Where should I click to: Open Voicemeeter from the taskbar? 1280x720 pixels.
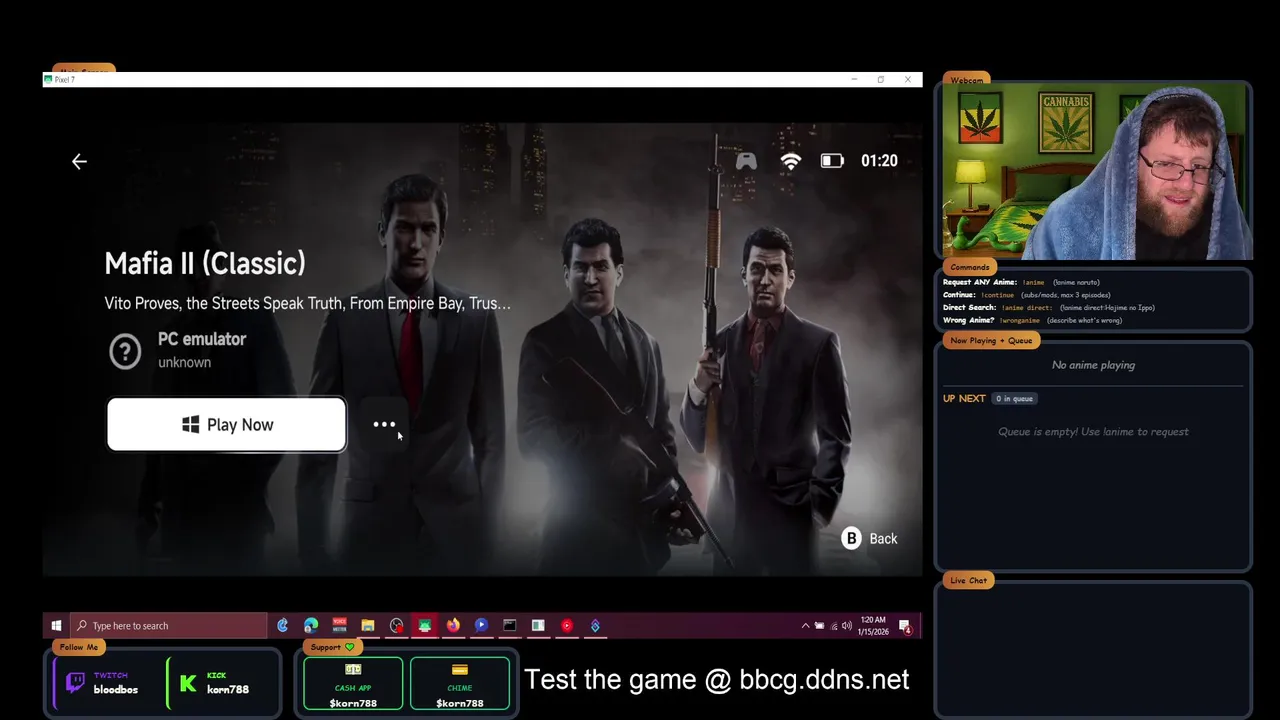(x=339, y=626)
